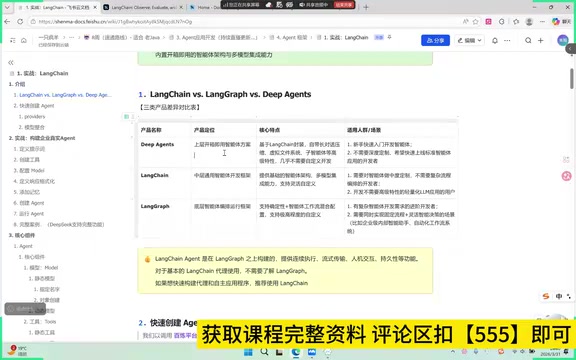Open the 编辑 mode dropdown
This screenshot has height=360, width=576.
(x=469, y=40)
